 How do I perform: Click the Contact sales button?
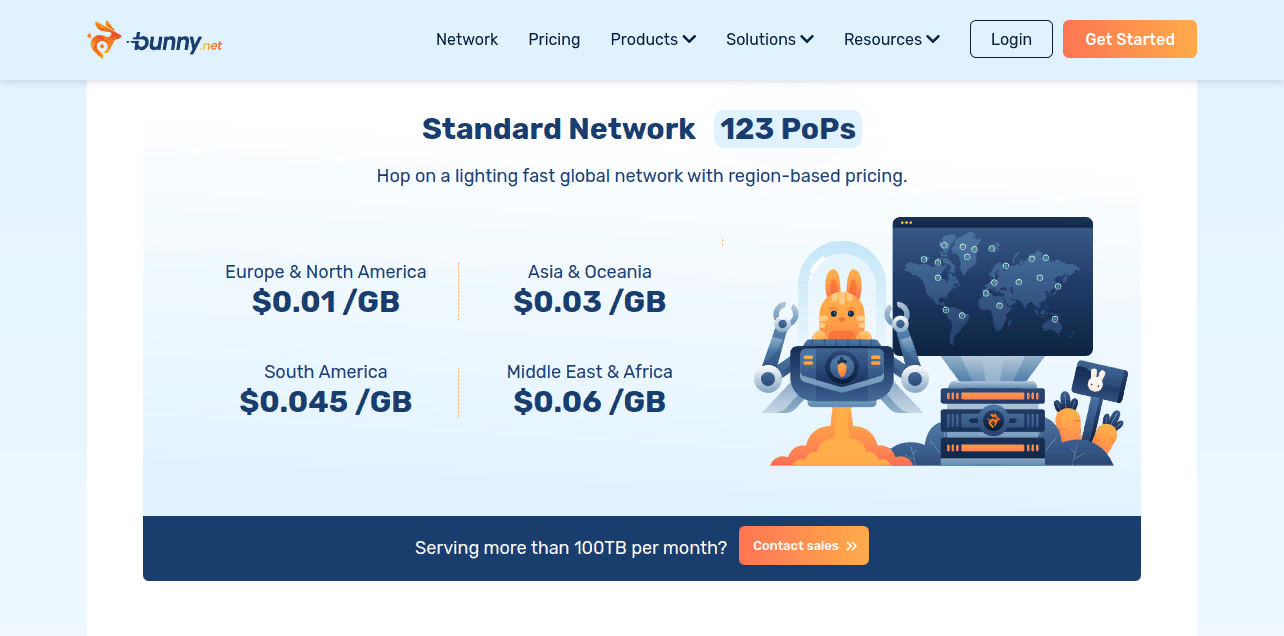click(804, 546)
